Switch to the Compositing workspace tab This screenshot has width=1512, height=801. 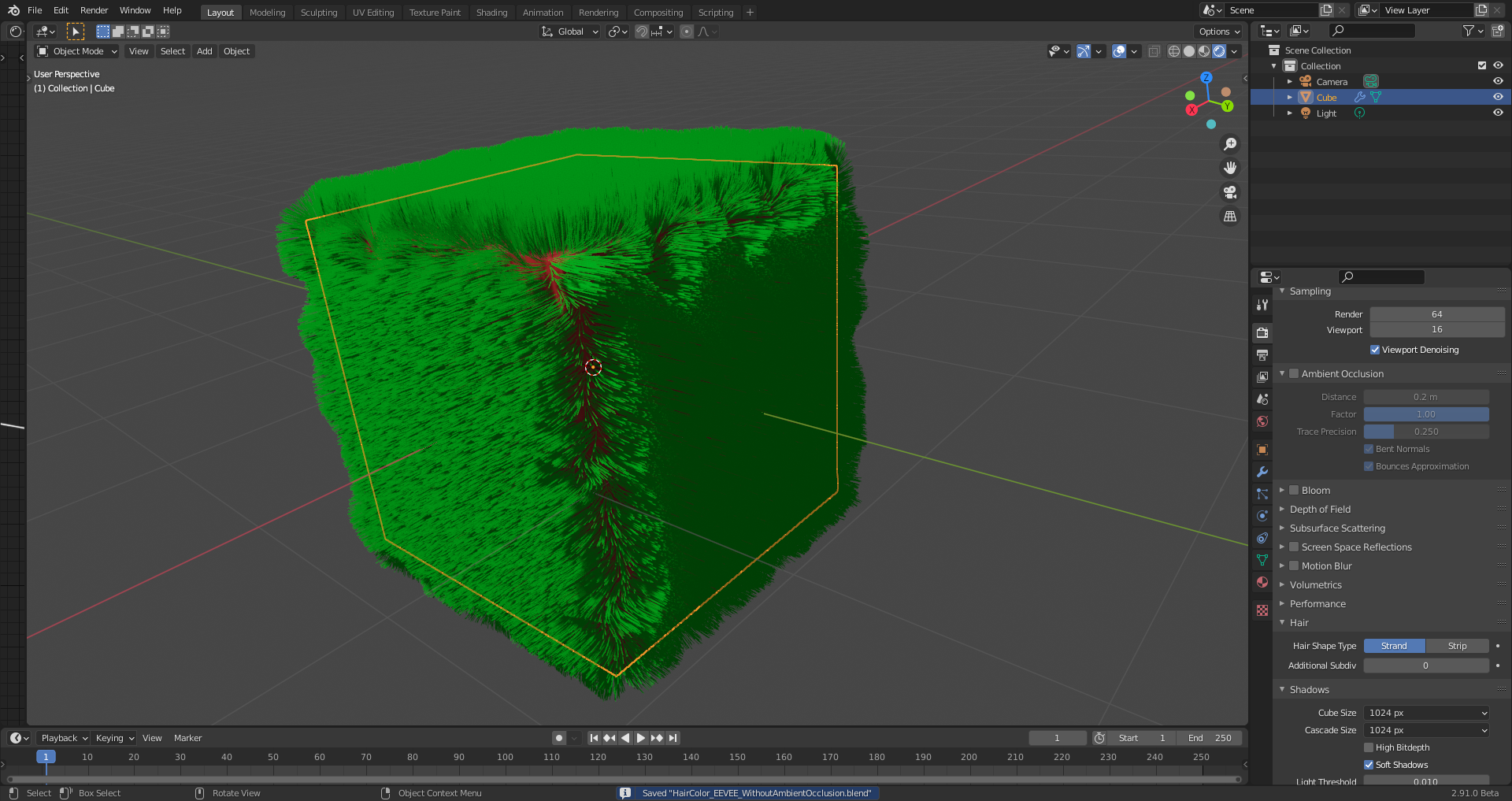pyautogui.click(x=658, y=13)
